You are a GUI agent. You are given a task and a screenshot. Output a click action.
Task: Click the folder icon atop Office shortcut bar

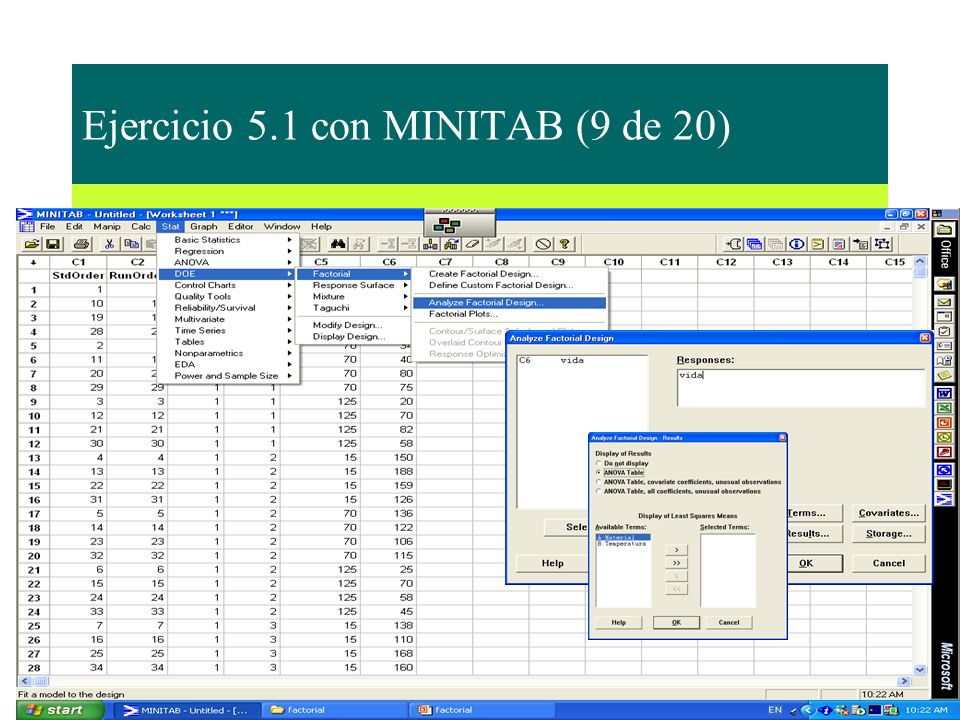click(x=945, y=230)
